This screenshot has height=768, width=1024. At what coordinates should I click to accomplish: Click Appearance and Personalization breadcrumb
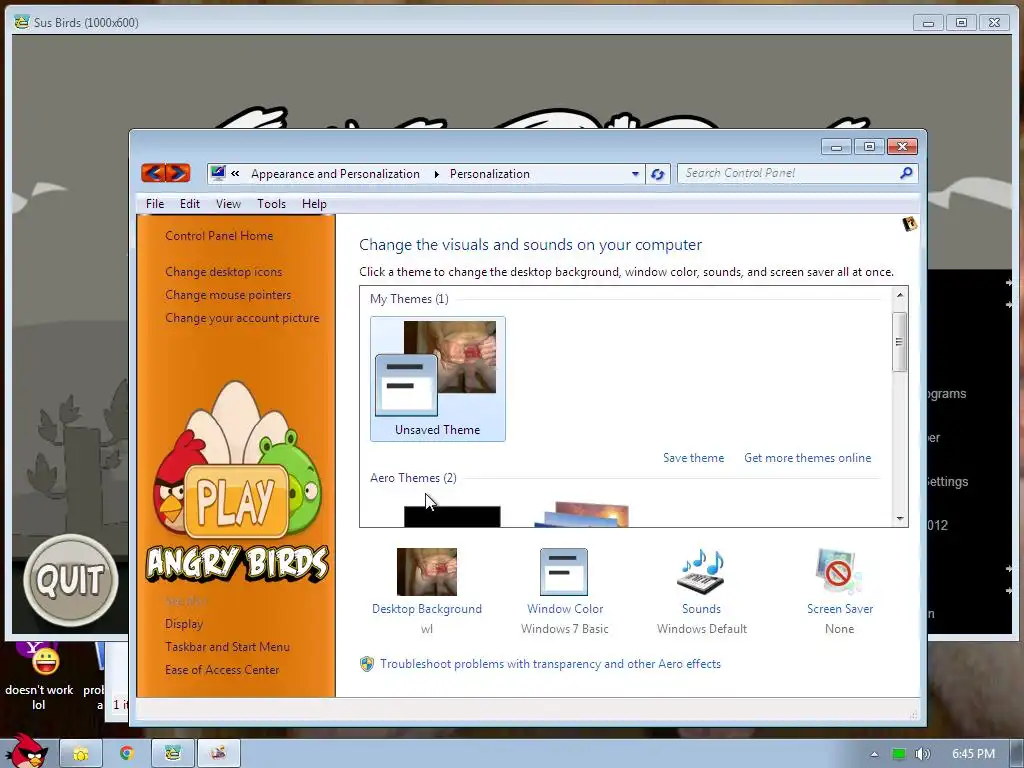pos(335,174)
